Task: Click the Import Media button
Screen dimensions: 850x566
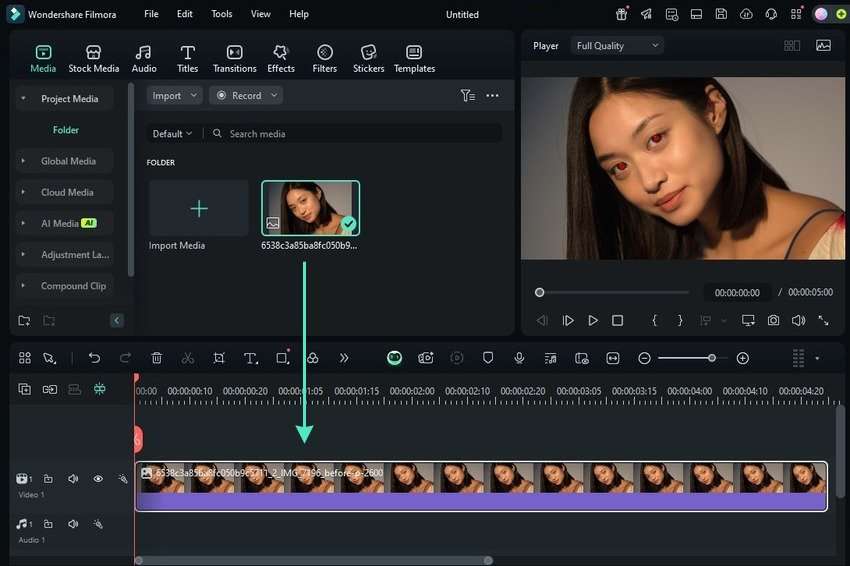Action: click(x=199, y=209)
